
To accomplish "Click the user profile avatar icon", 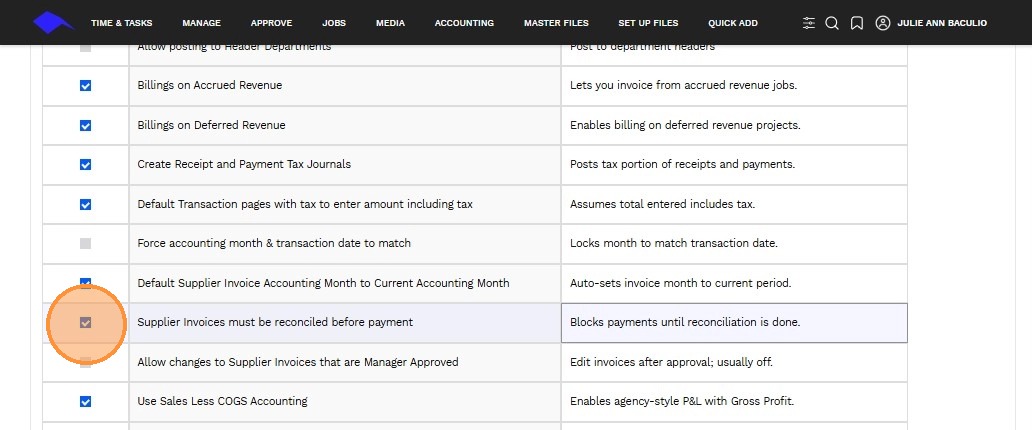I will (x=882, y=23).
